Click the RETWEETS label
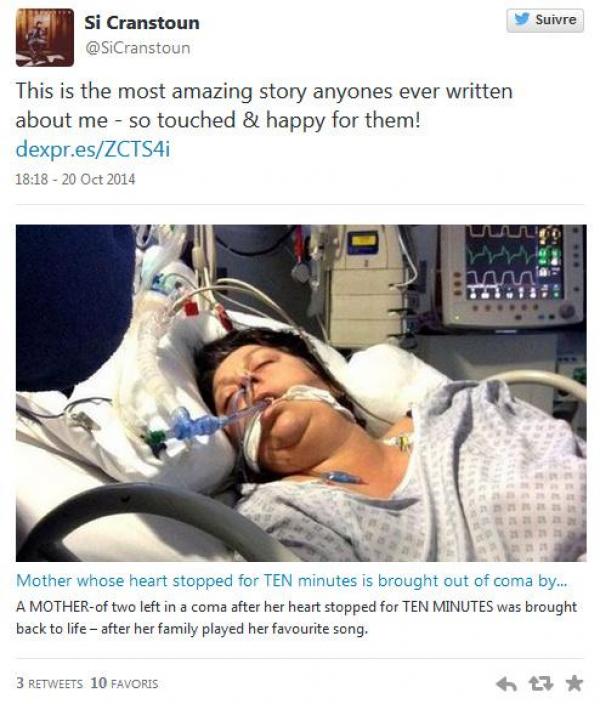600x704 pixels. tap(55, 684)
